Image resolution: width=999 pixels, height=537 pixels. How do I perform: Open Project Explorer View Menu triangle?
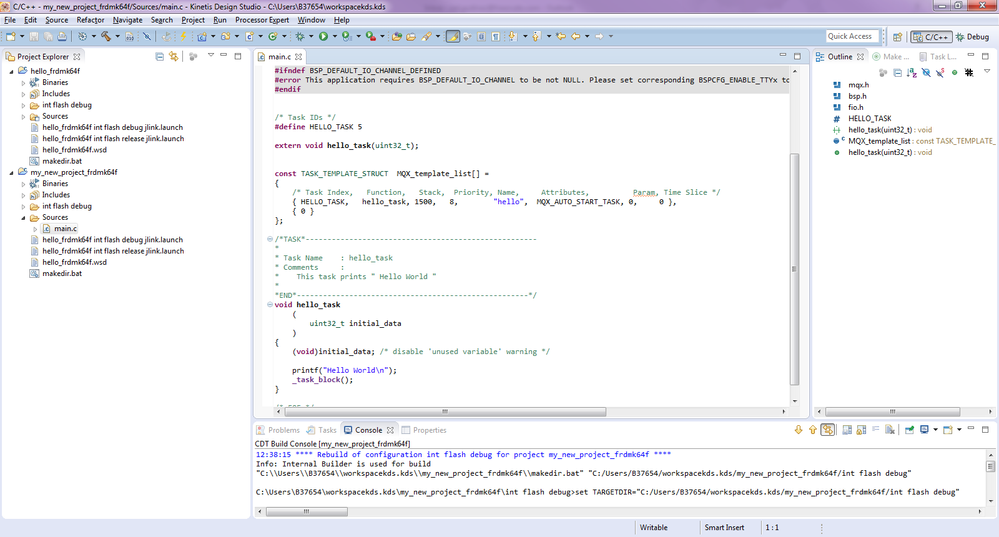211,55
